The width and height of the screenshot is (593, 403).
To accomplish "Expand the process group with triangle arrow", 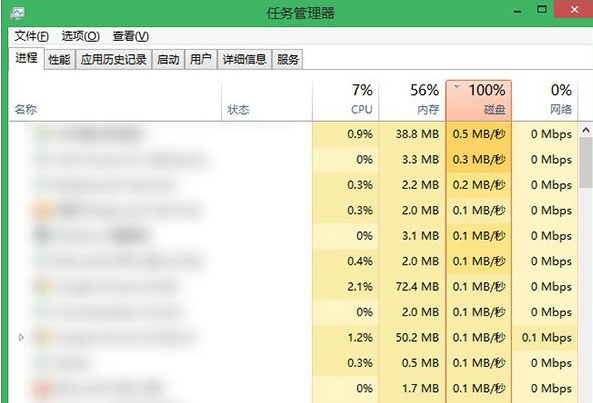I will pyautogui.click(x=22, y=337).
